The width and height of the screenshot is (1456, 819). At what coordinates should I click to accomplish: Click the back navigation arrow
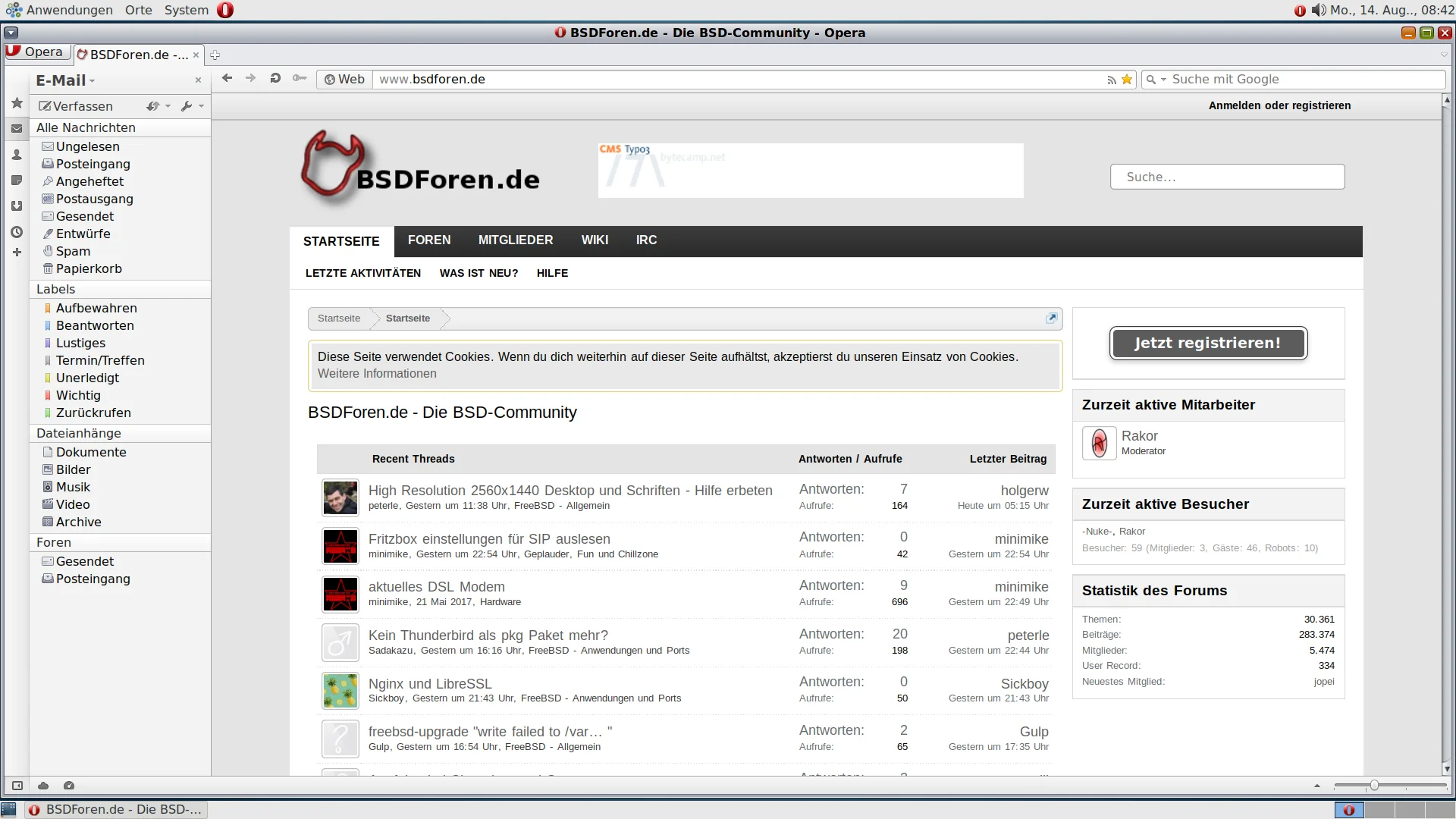point(227,78)
